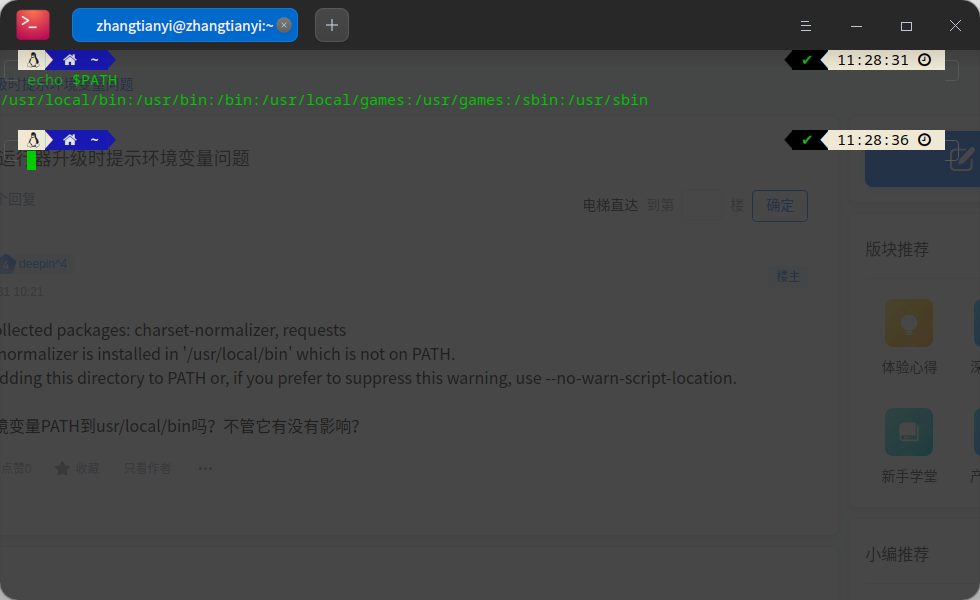Click the --no-warn-script-location text line
This screenshot has height=600, width=980.
[x=369, y=378]
